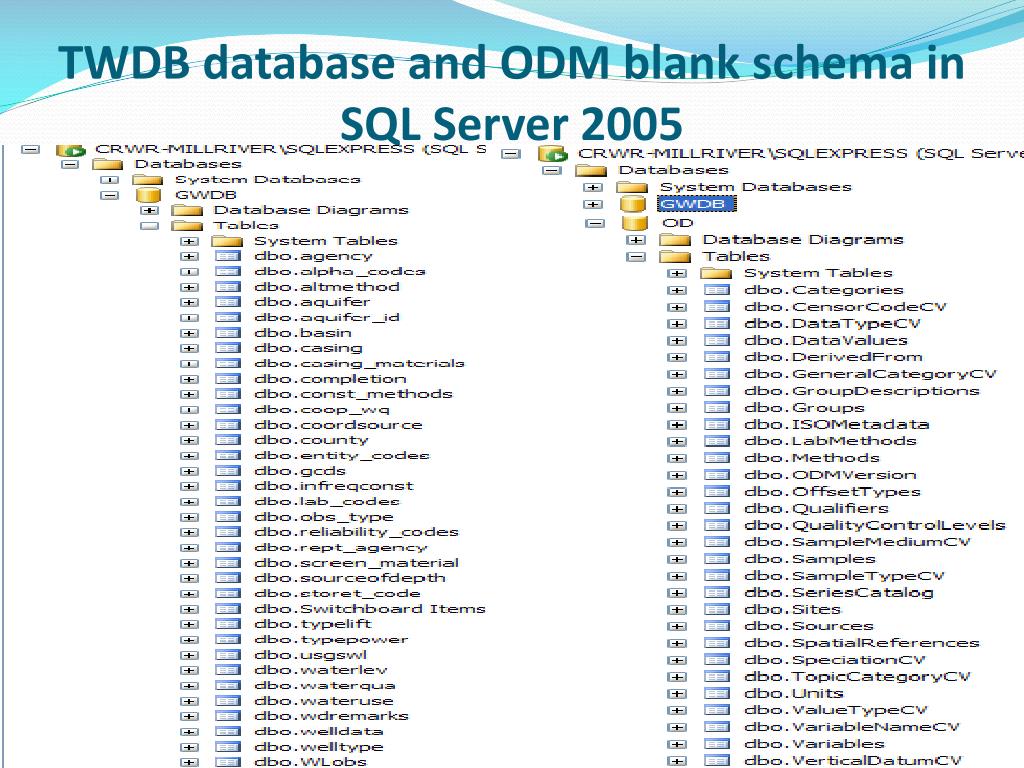Select the dbo.infreqconst table
Viewport: 1024px width, 768px height.
point(334,486)
